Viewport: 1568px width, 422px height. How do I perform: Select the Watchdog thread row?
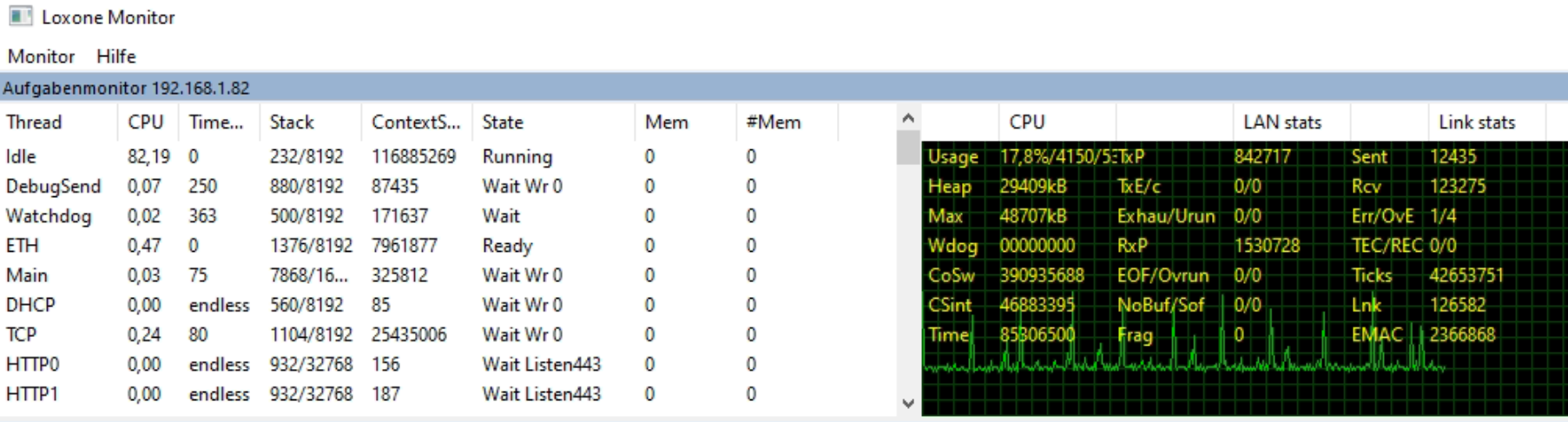click(447, 215)
